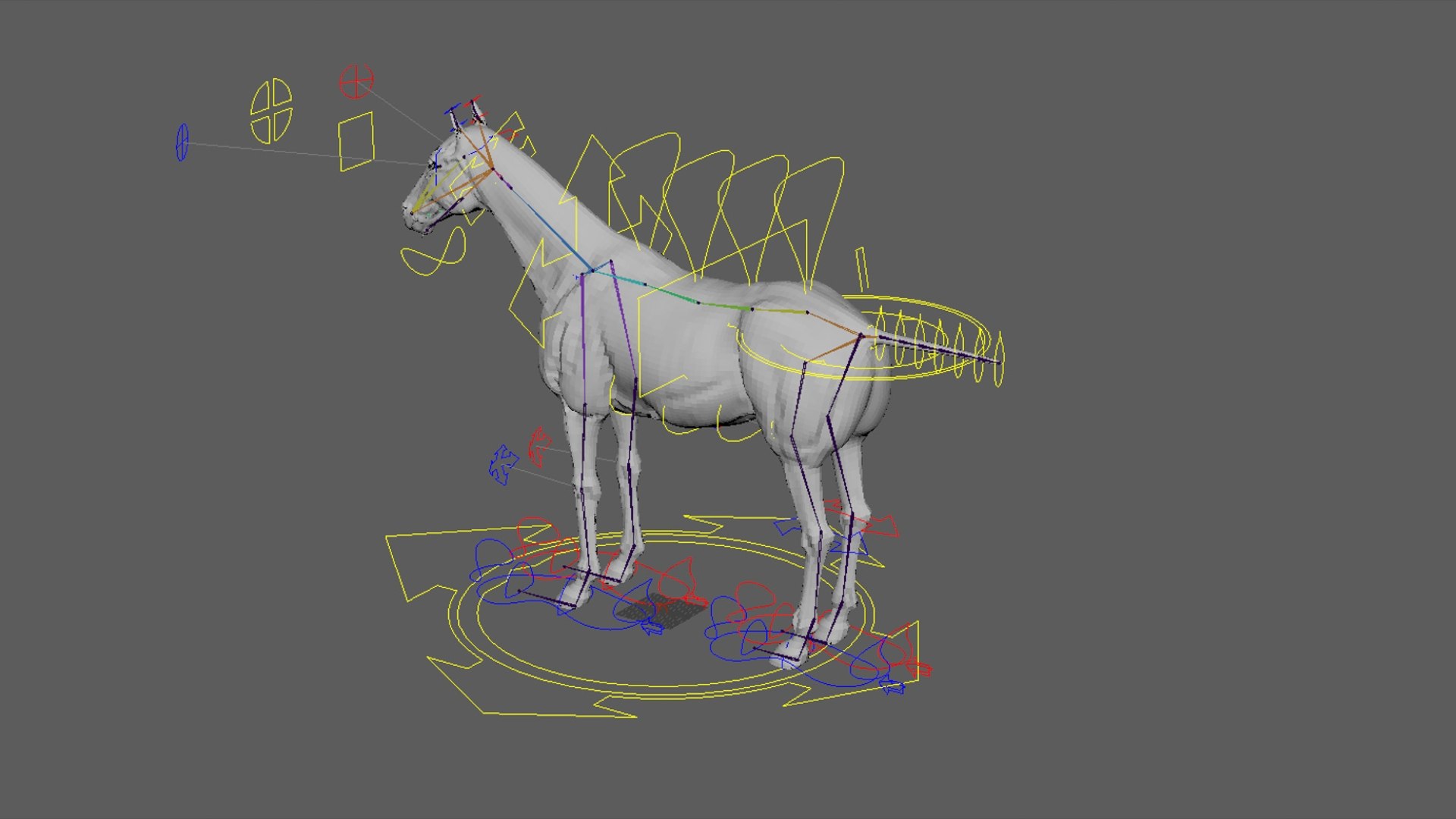Pick the yellow square head control

(356, 141)
